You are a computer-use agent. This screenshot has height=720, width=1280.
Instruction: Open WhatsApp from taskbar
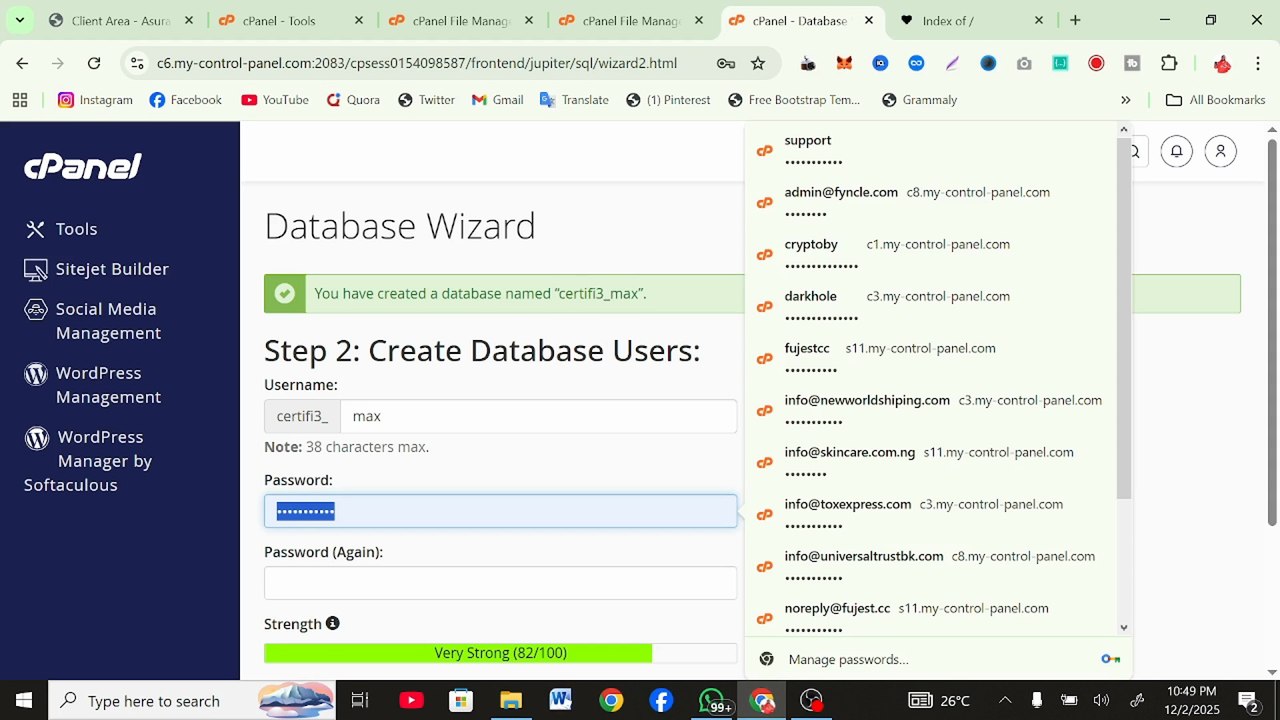712,700
